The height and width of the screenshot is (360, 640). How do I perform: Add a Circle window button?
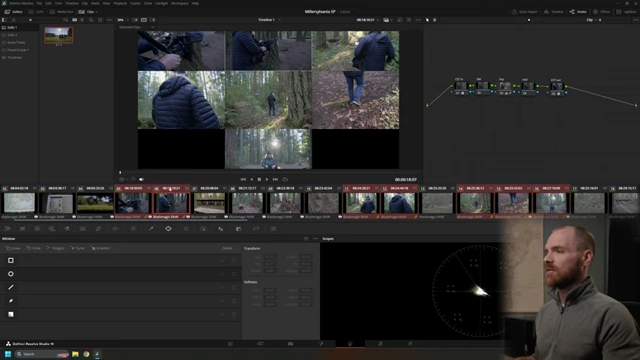point(34,248)
